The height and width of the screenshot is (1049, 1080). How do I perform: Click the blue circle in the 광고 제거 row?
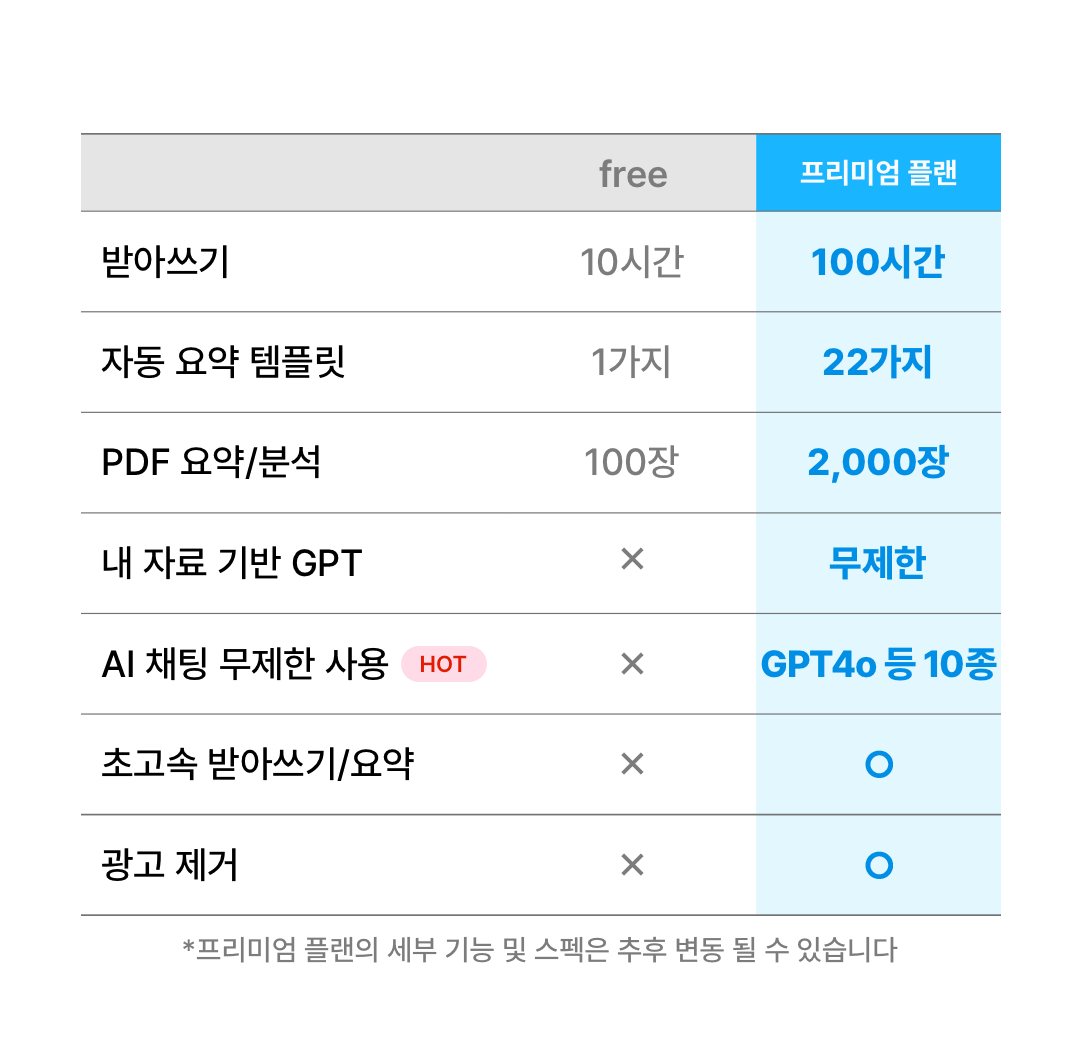pyautogui.click(x=879, y=865)
